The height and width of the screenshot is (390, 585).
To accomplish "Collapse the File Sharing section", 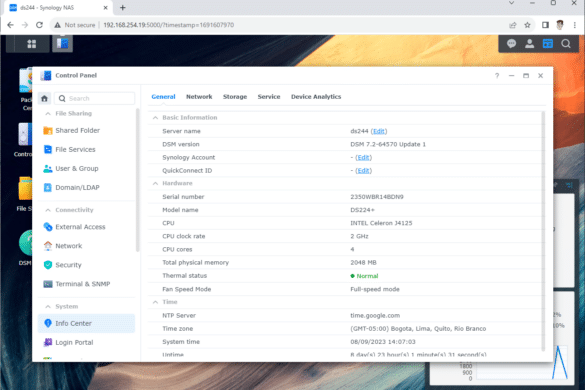I will point(48,113).
